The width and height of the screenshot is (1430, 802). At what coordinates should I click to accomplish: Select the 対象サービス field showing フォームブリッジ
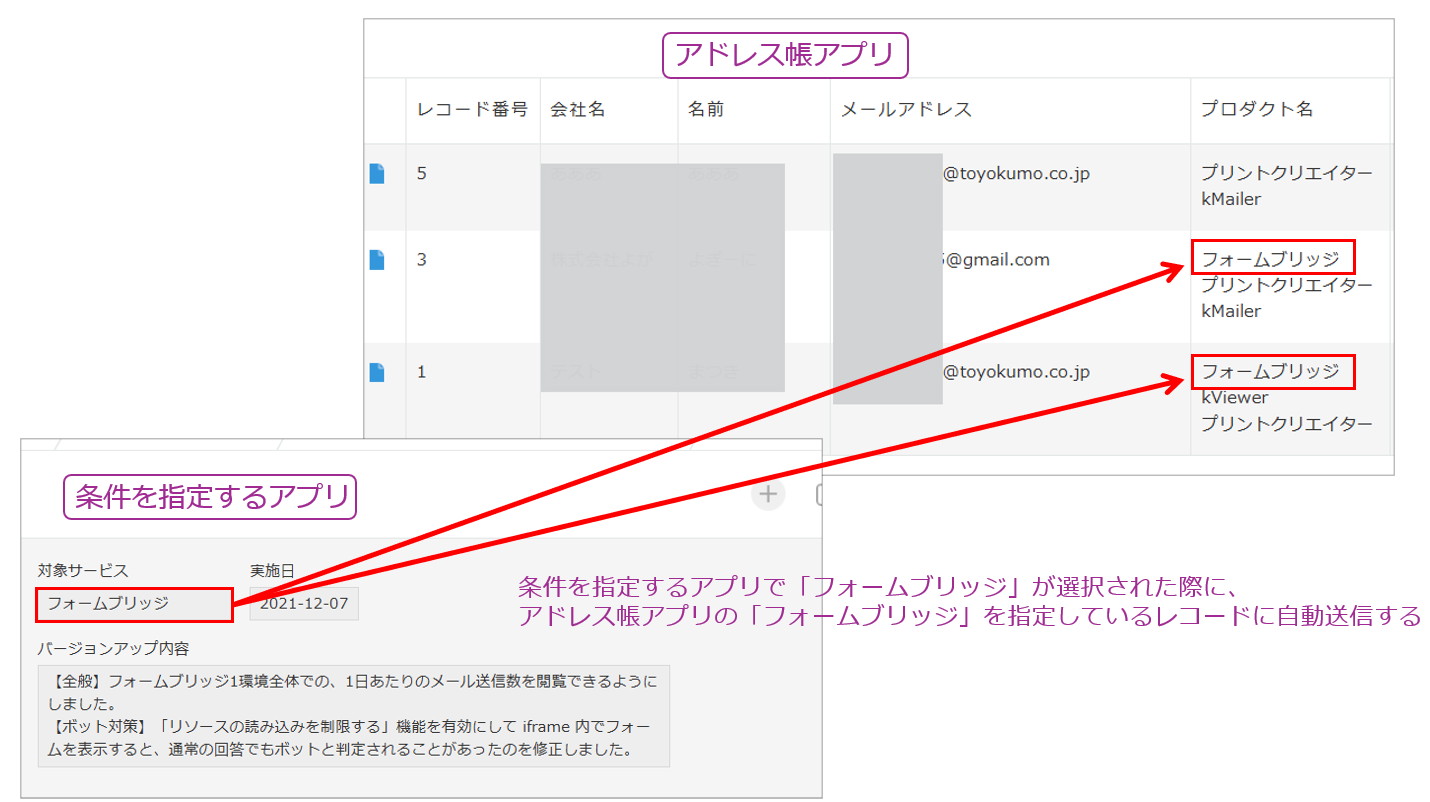[134, 603]
